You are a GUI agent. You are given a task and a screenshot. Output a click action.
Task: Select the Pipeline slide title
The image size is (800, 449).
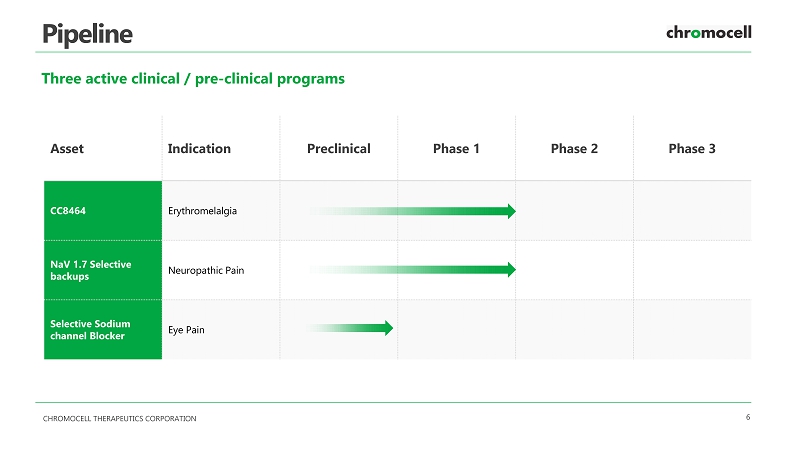point(87,33)
